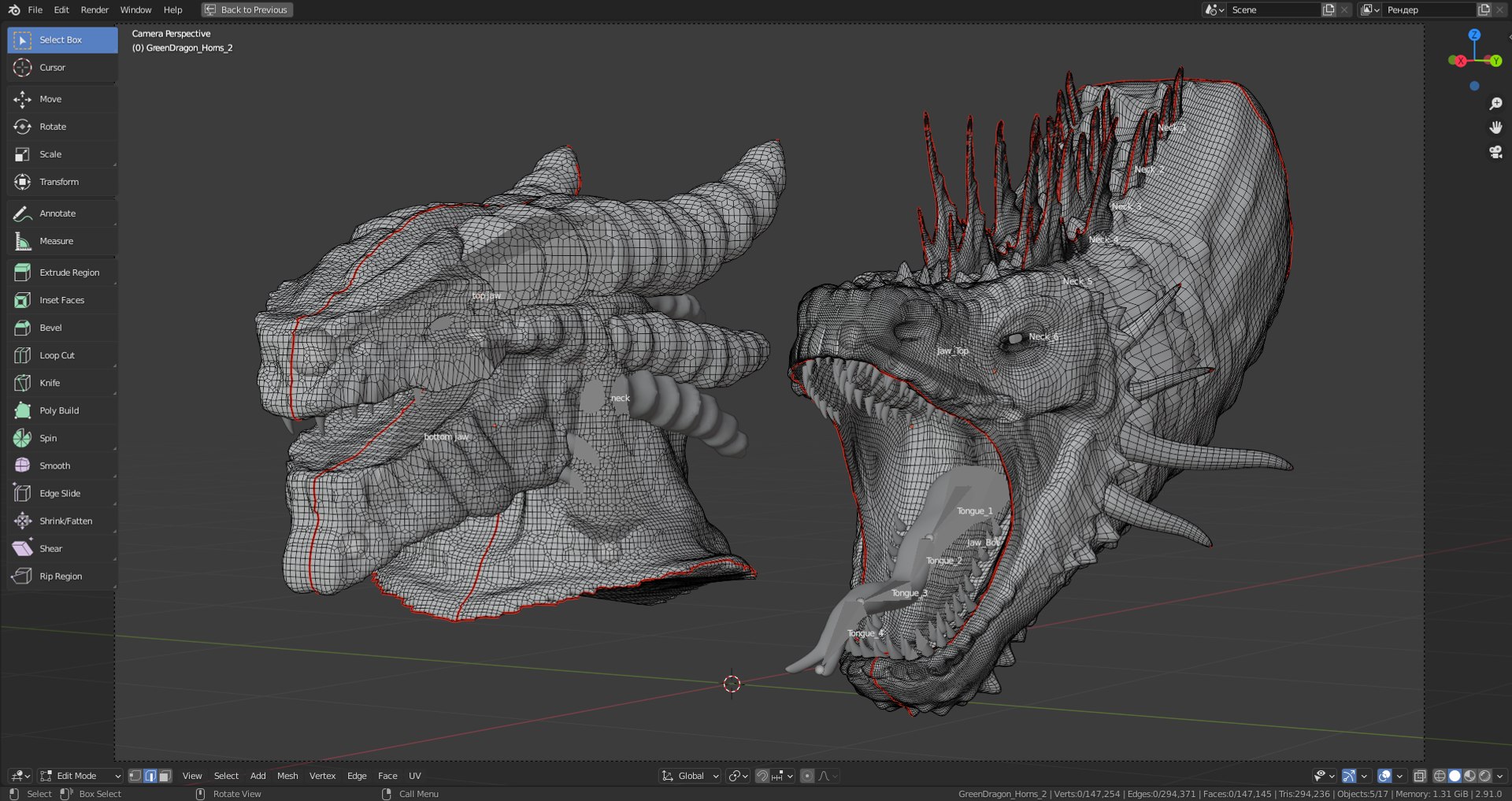Select the Select Box tool

point(62,39)
